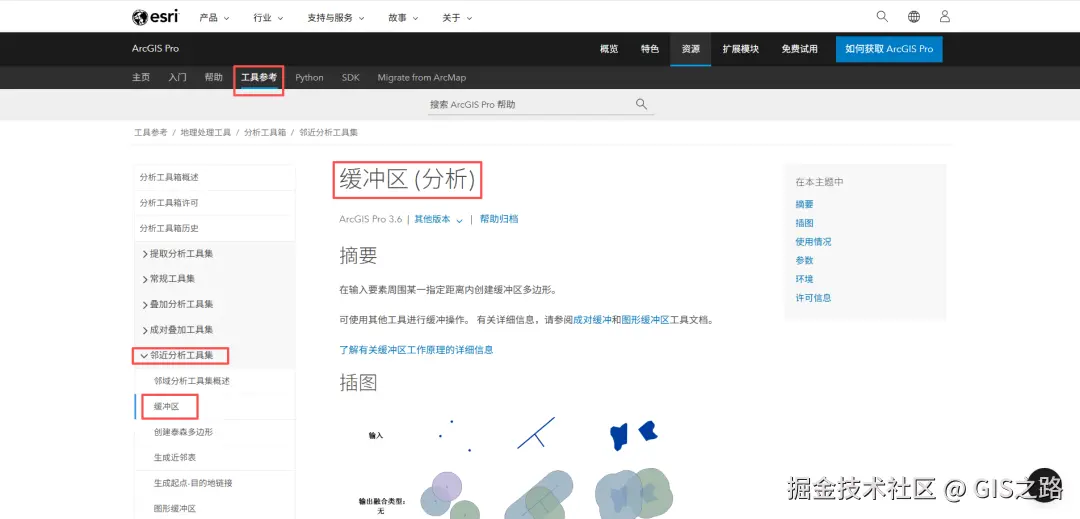Select the 资源 tab
The height and width of the screenshot is (519, 1080).
pyautogui.click(x=691, y=49)
